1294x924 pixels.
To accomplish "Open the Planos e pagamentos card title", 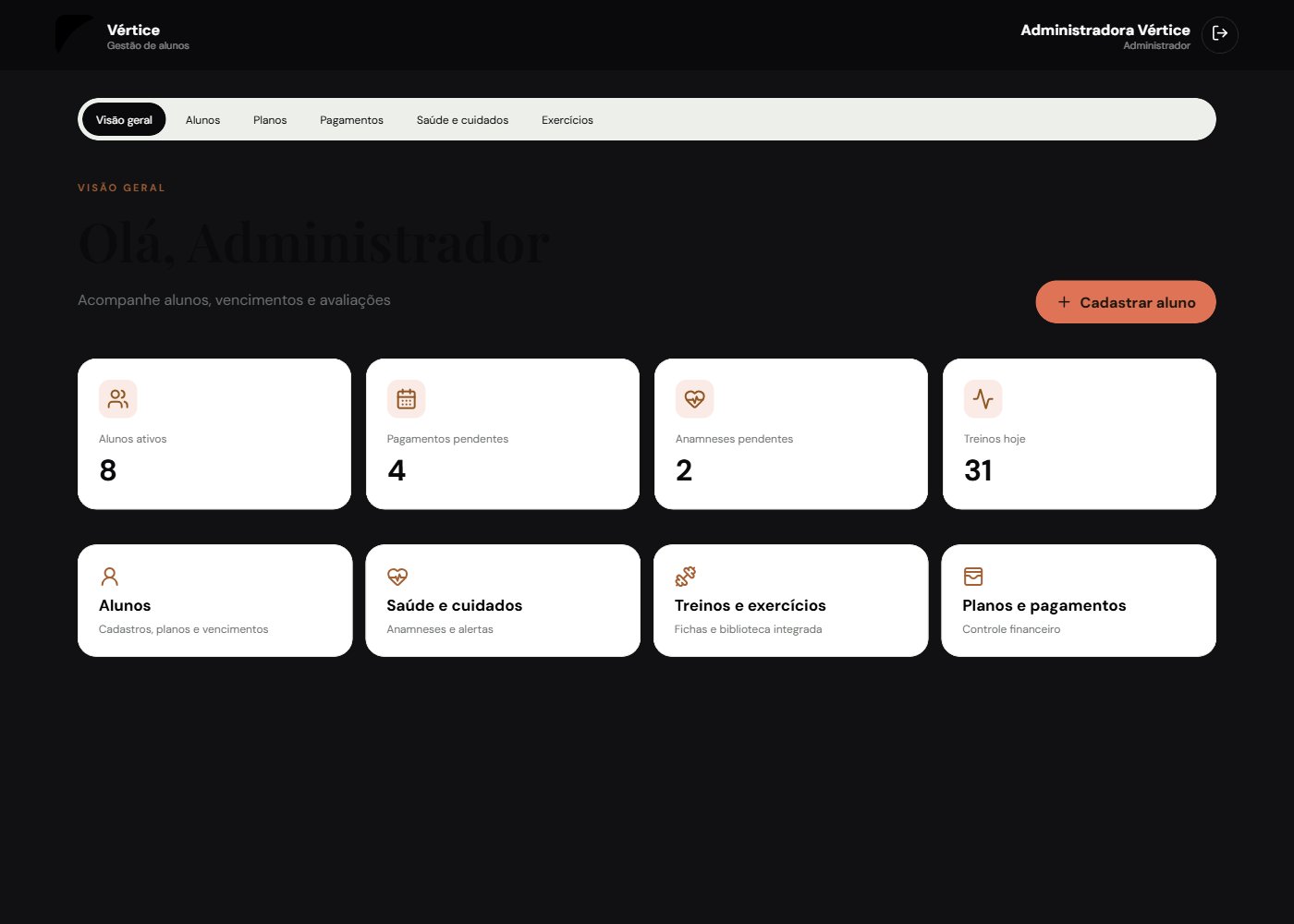I will click(1044, 605).
